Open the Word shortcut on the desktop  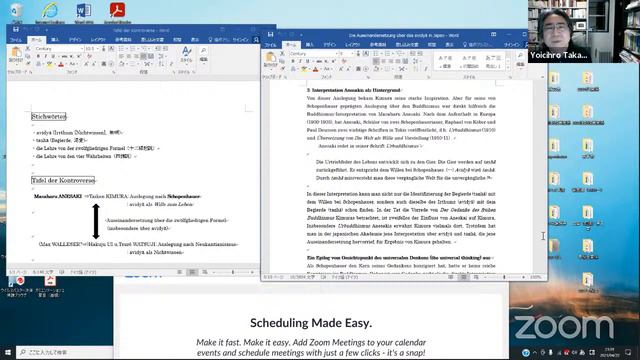84,12
